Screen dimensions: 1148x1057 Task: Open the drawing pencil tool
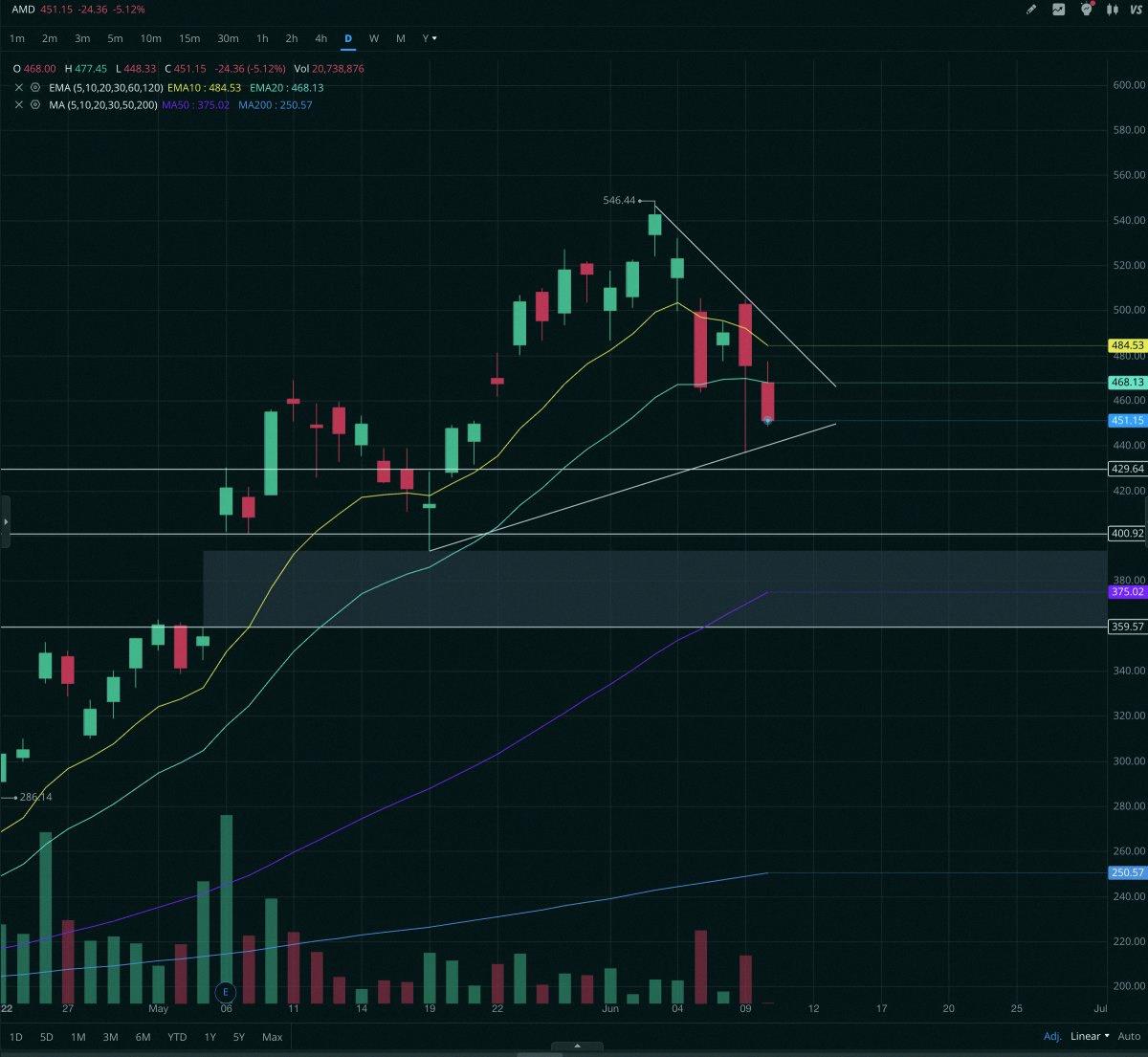point(1031,10)
